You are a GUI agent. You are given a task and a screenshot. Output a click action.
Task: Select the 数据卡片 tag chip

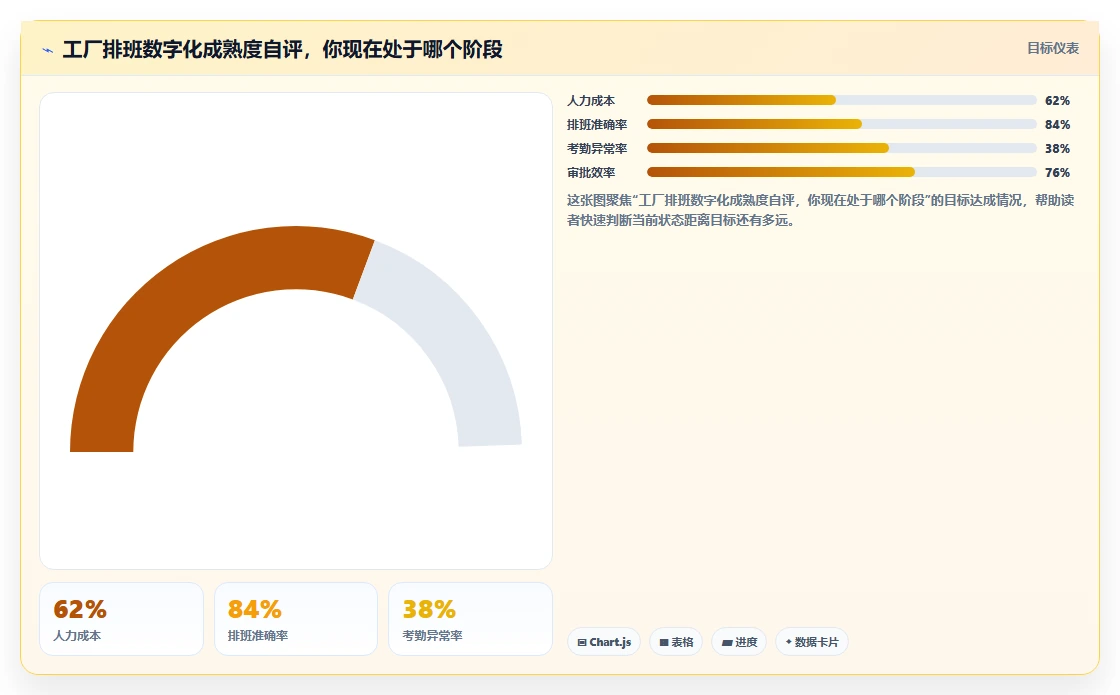coord(811,642)
